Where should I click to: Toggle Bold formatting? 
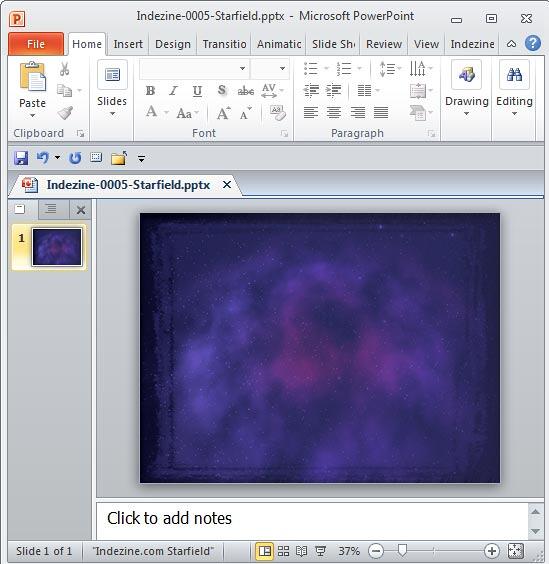[x=150, y=91]
